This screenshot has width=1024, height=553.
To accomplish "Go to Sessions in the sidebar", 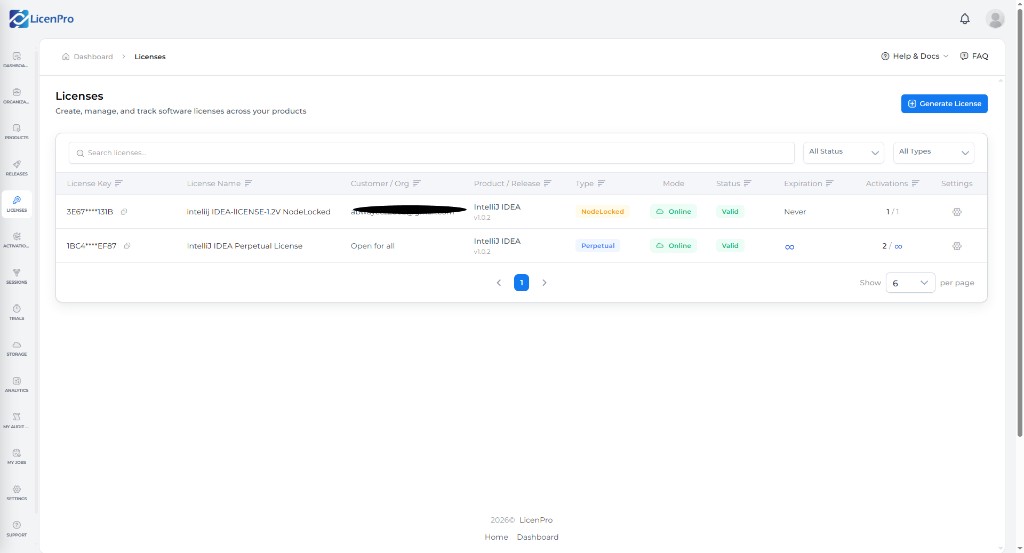I will tap(16, 276).
